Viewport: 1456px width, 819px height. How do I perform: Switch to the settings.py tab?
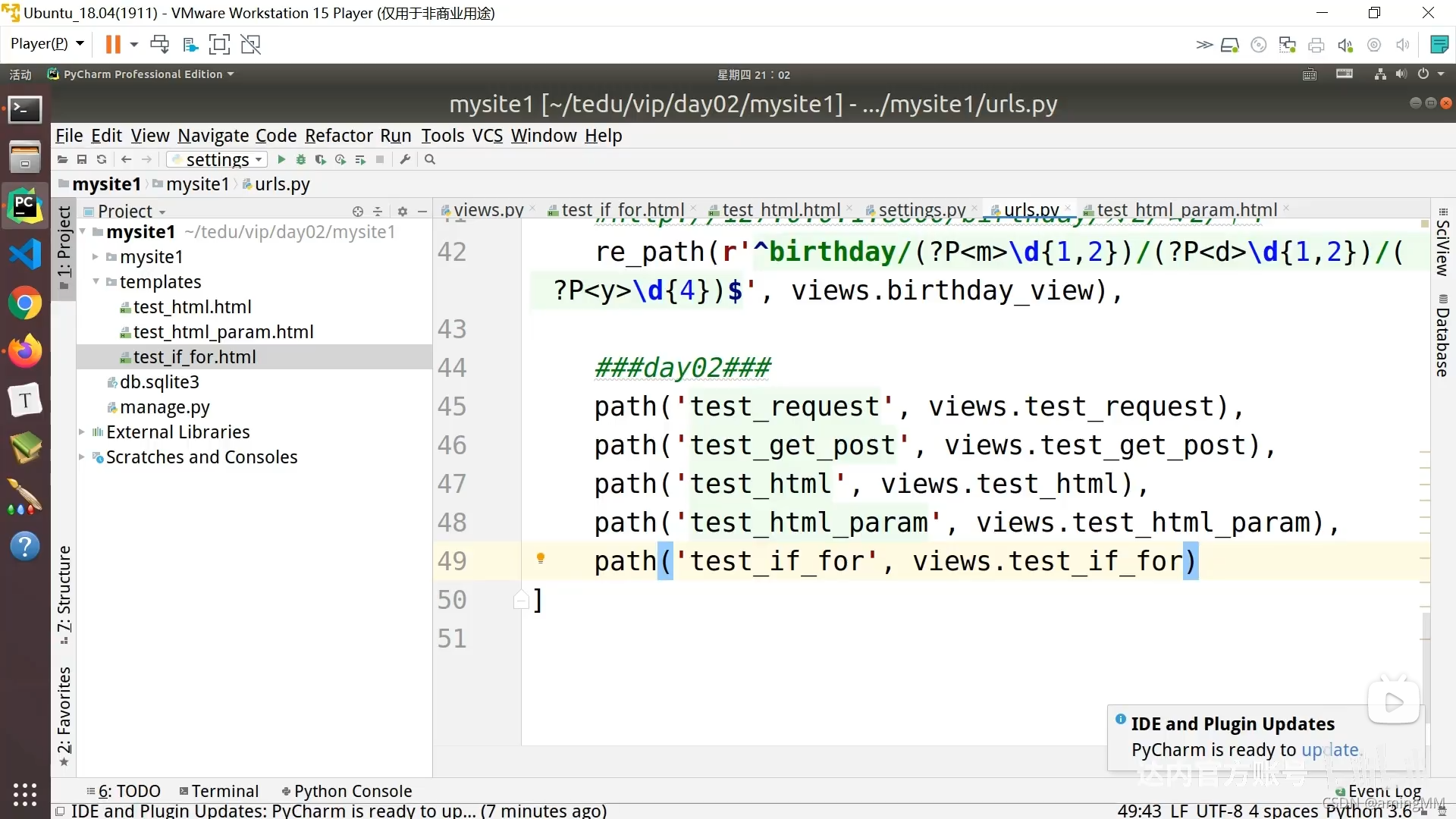tap(920, 210)
